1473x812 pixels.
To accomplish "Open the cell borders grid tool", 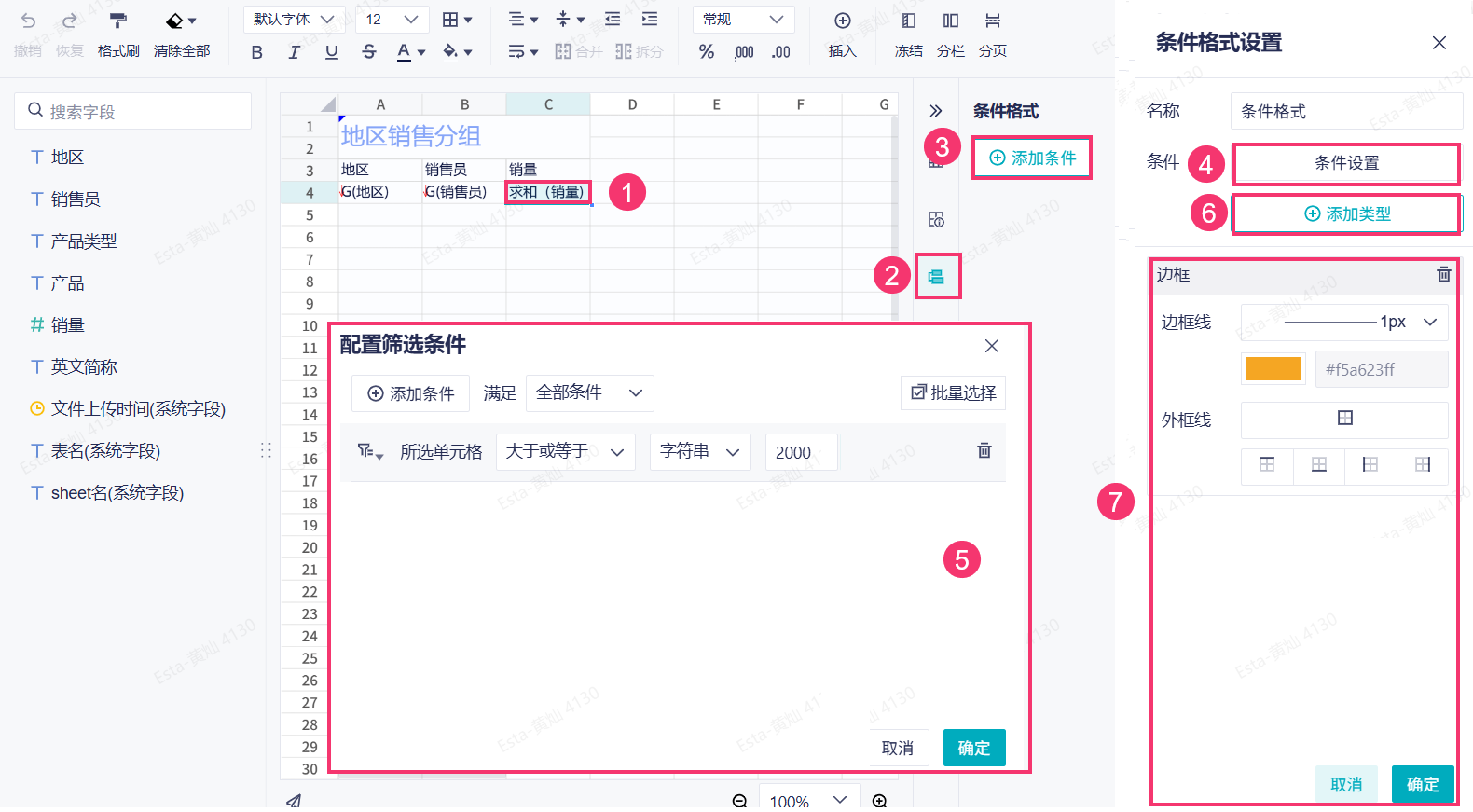I will (457, 20).
